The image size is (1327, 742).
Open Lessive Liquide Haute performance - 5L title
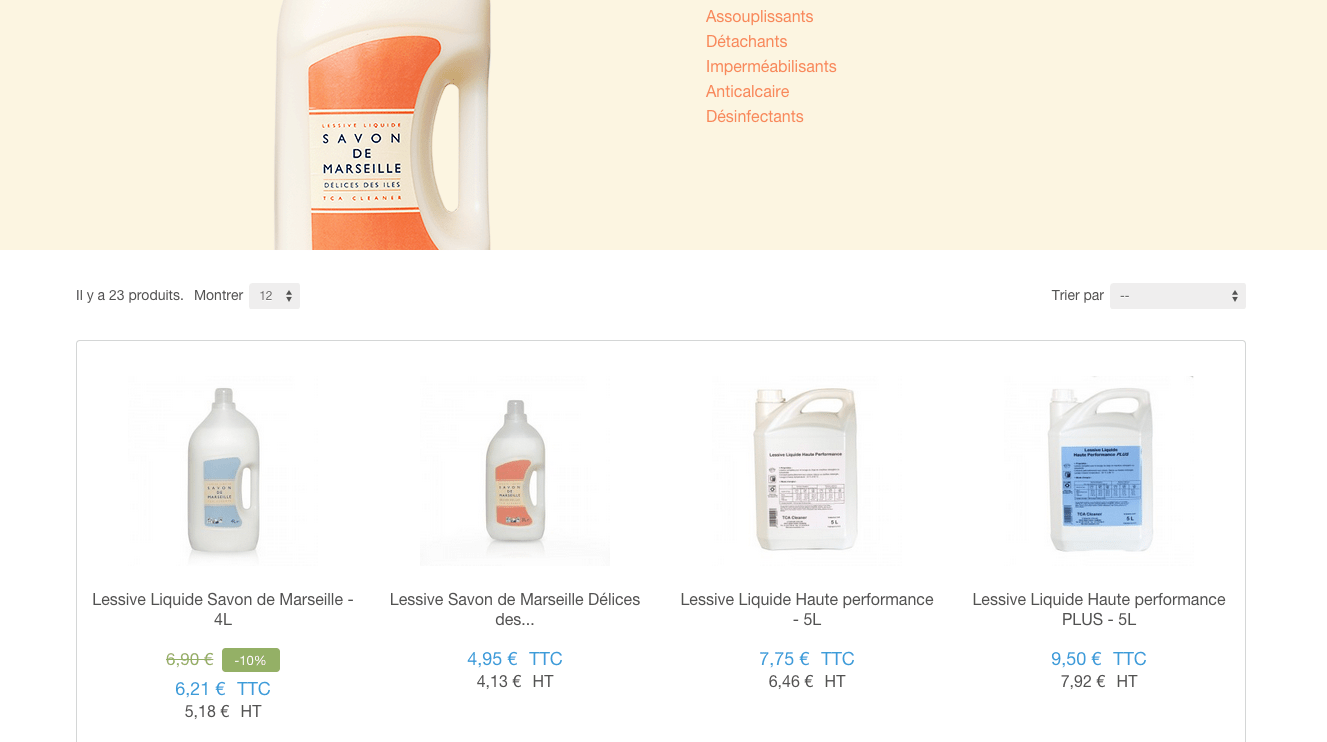point(807,610)
